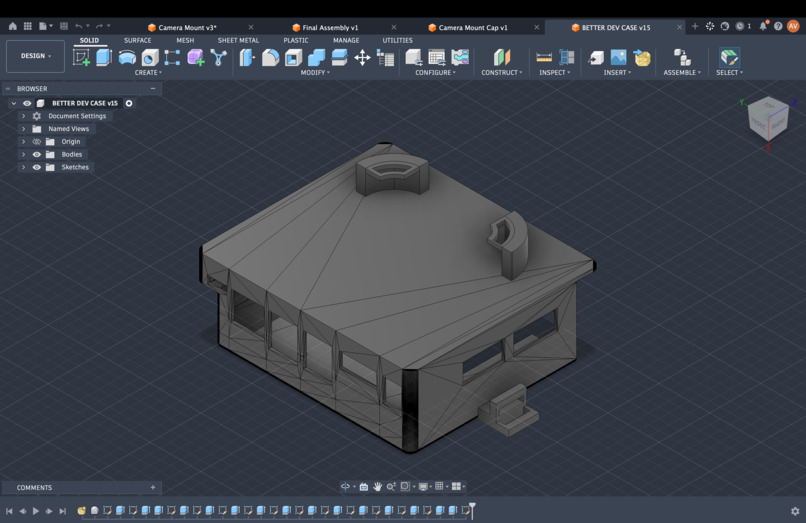Expand the Origin node
The image size is (806, 523).
tap(23, 142)
